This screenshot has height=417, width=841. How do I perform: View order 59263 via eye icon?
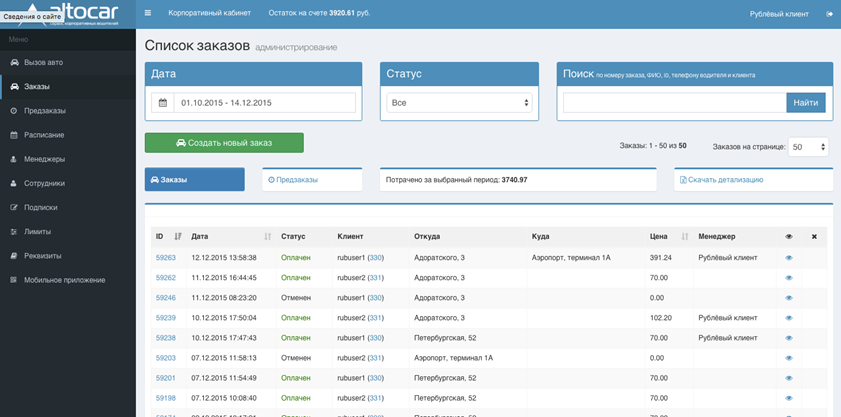coord(788,258)
